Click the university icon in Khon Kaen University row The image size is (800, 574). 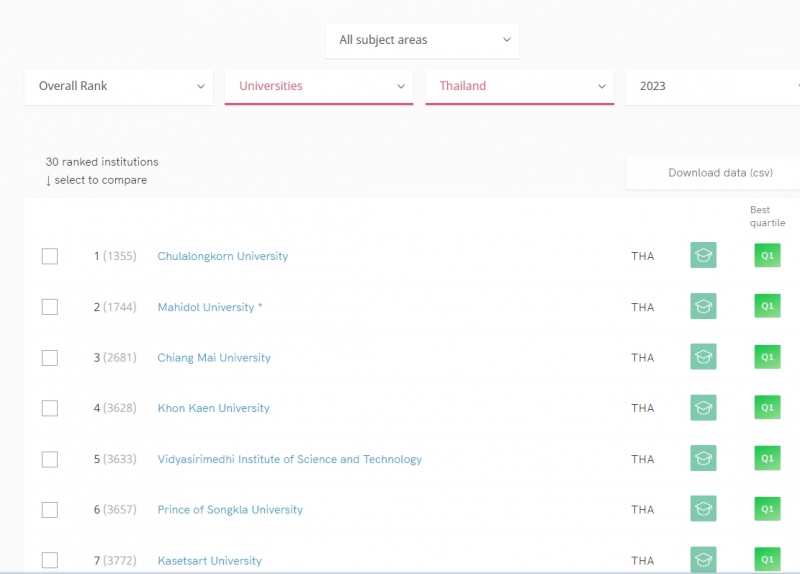703,407
